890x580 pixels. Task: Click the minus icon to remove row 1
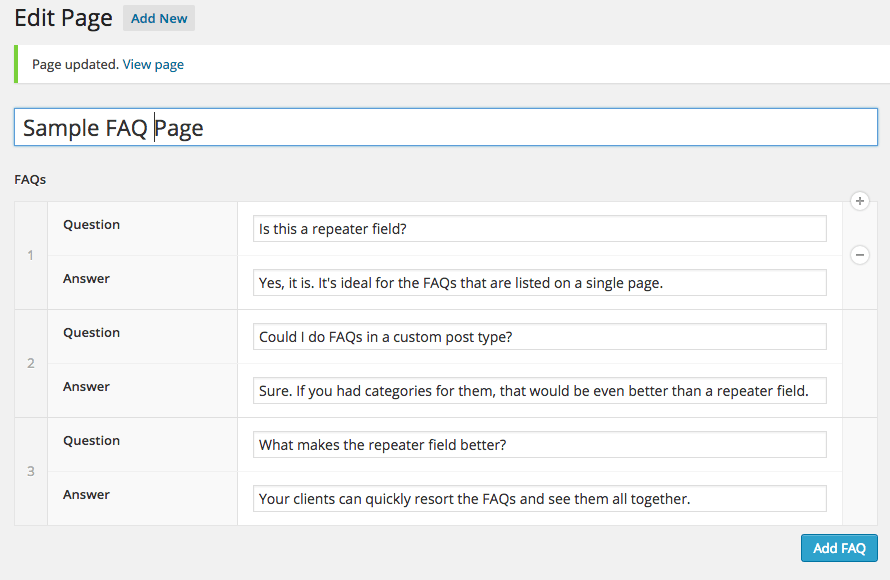[x=859, y=255]
